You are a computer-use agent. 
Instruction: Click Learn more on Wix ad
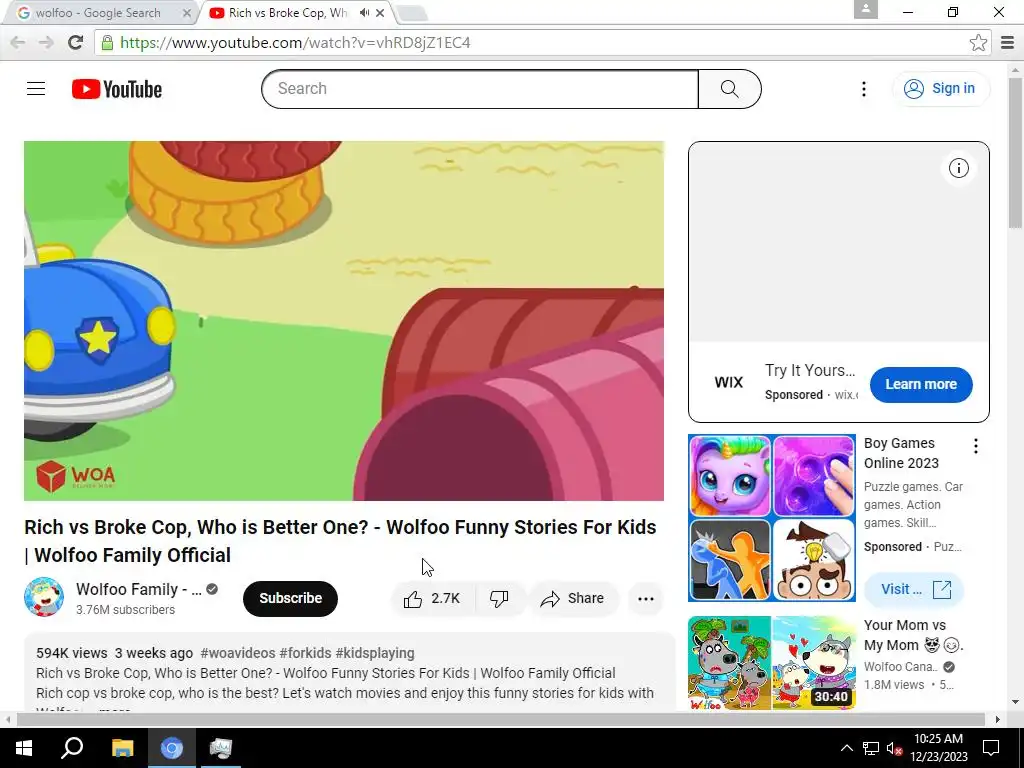(921, 385)
